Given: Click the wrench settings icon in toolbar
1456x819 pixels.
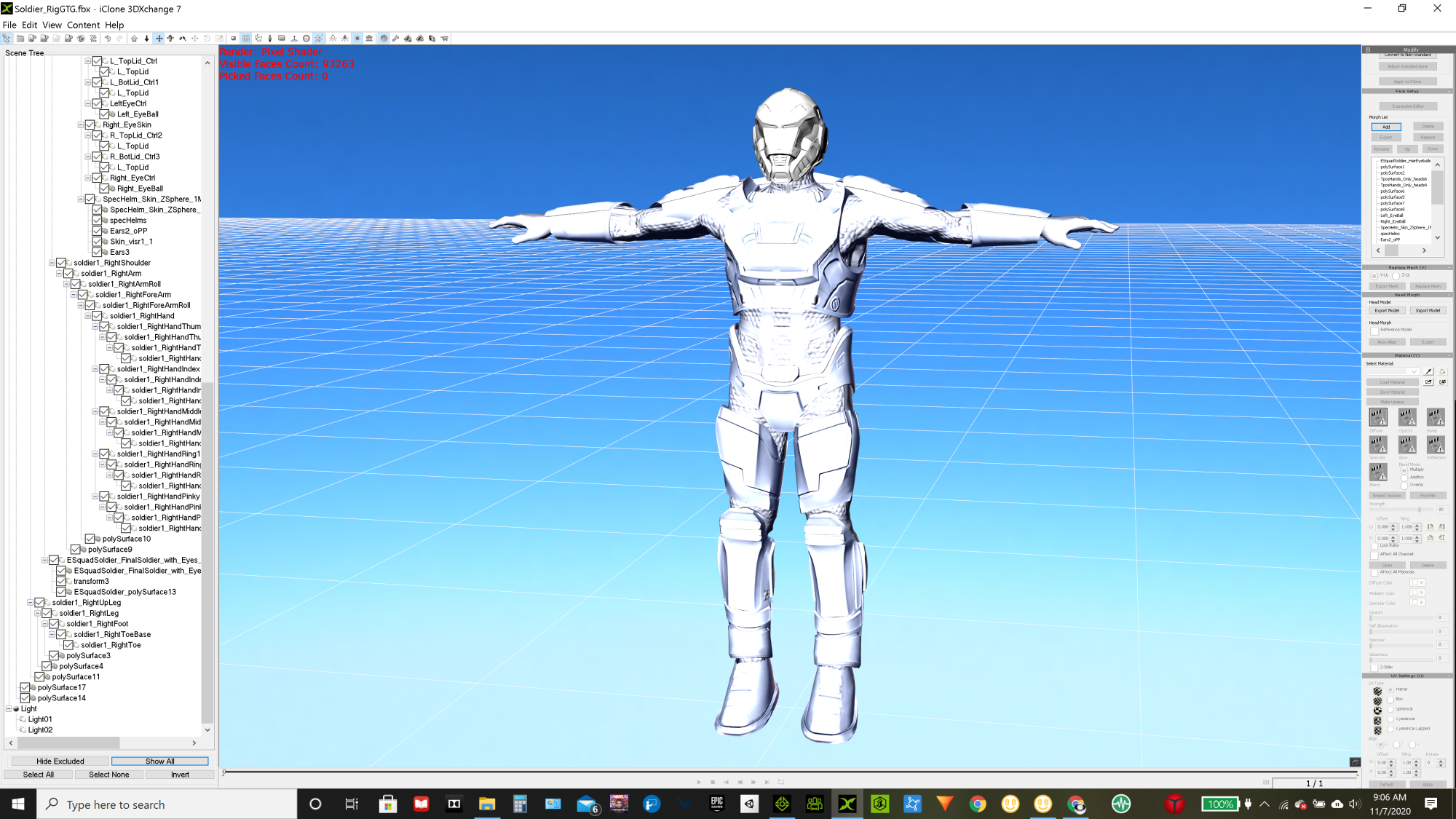Looking at the screenshot, I should pyautogui.click(x=396, y=39).
